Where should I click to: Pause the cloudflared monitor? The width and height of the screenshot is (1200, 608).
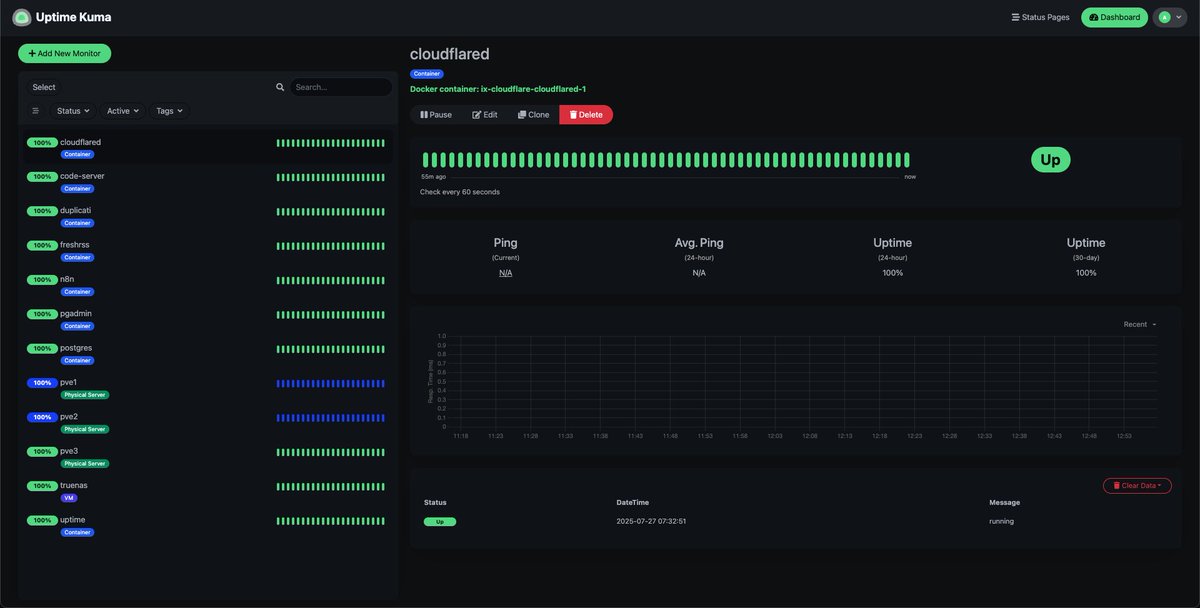(x=433, y=113)
